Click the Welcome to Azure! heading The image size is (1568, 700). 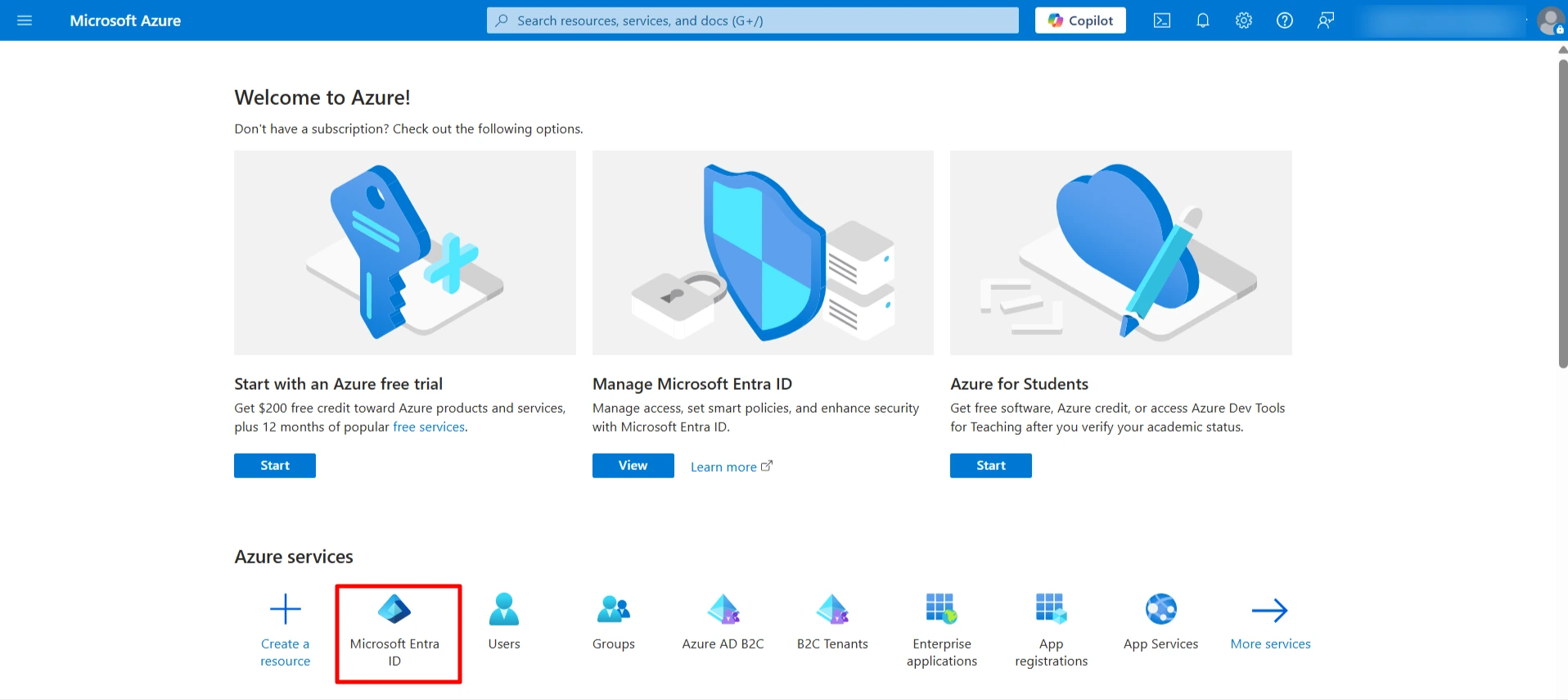click(322, 97)
